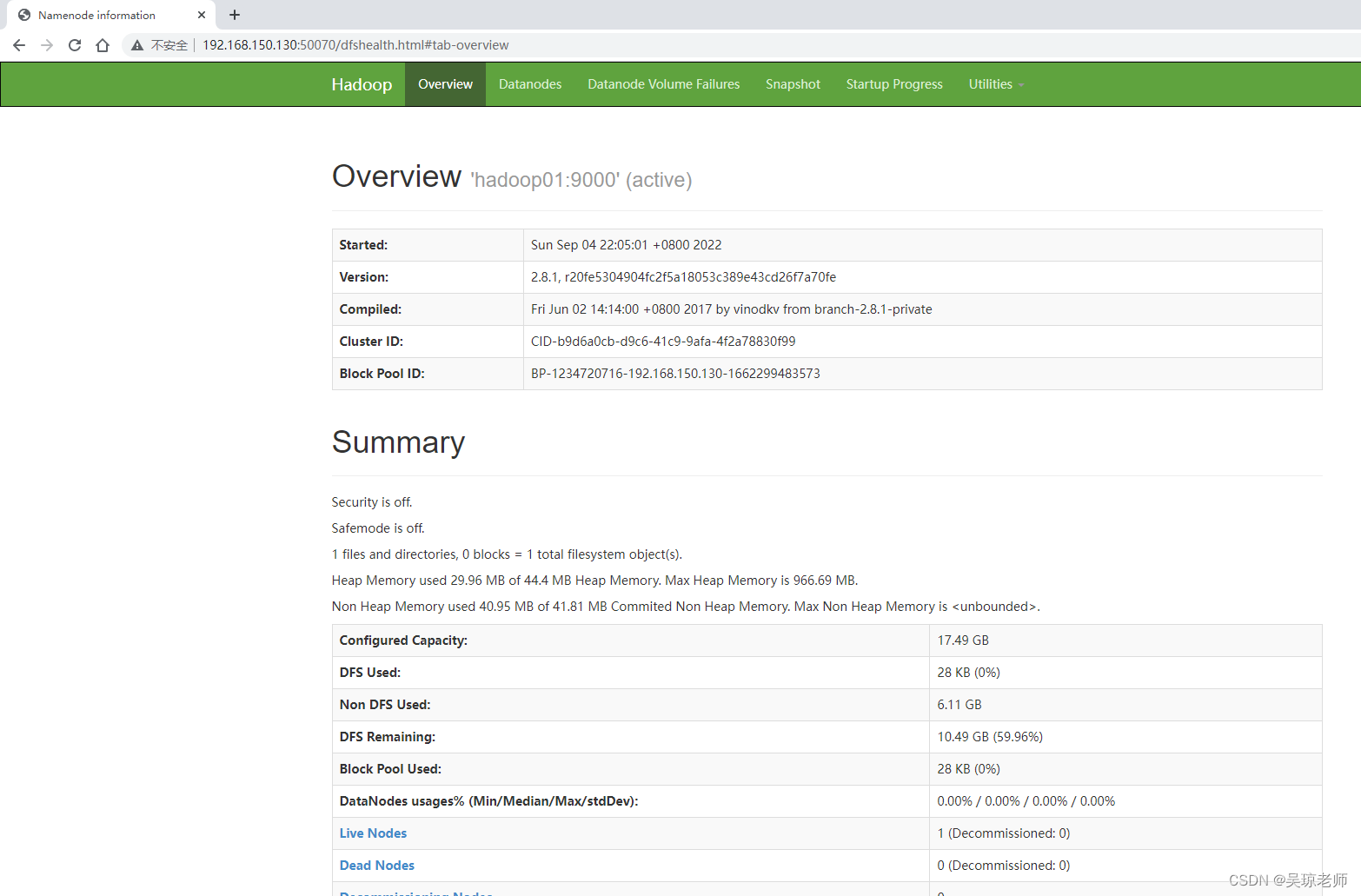This screenshot has width=1361, height=896.
Task: Open Datanode Volume Failures tab
Action: [664, 84]
